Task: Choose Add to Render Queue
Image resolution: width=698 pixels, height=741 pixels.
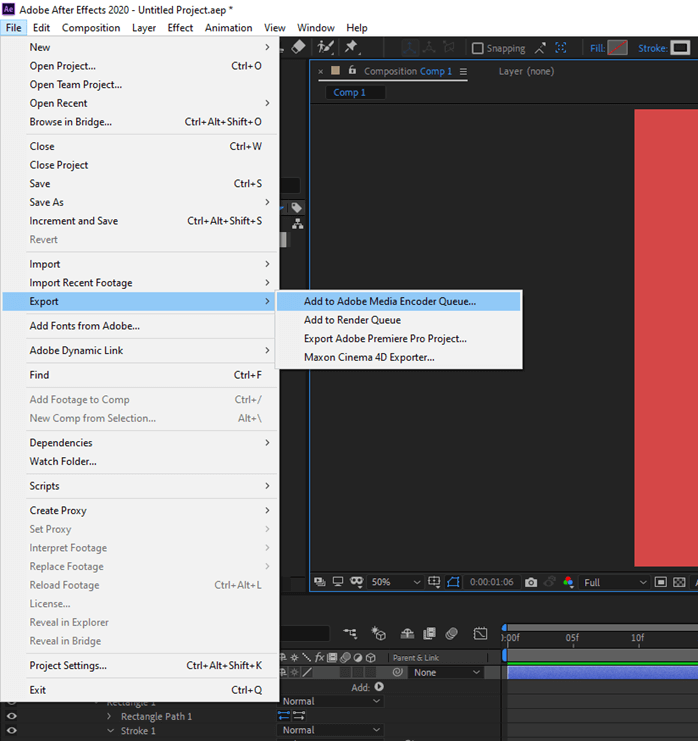Action: (398, 320)
